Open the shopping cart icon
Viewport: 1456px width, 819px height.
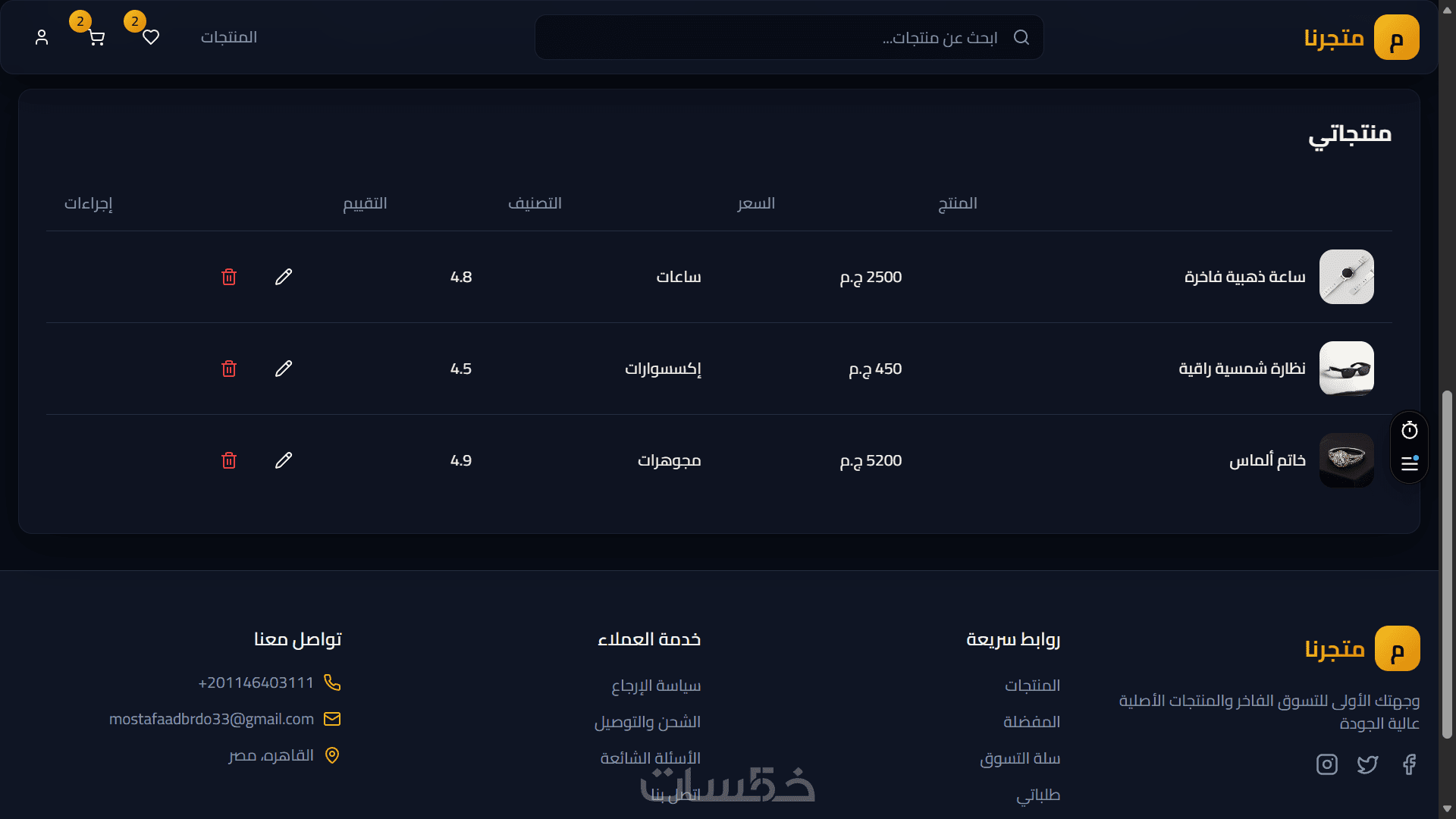[x=96, y=37]
